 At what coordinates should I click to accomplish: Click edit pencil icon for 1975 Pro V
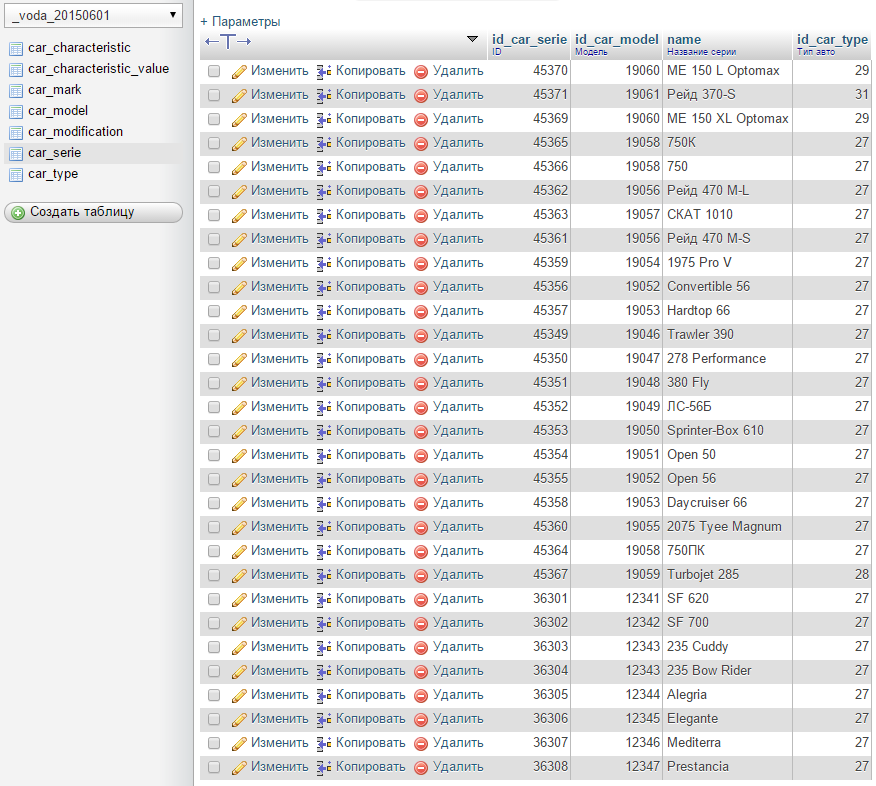point(239,264)
